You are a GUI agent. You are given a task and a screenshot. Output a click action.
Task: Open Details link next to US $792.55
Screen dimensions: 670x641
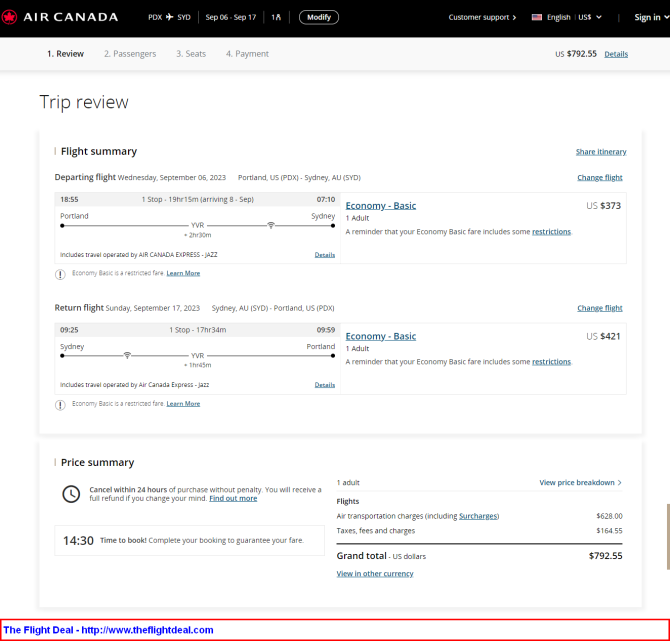coord(616,54)
